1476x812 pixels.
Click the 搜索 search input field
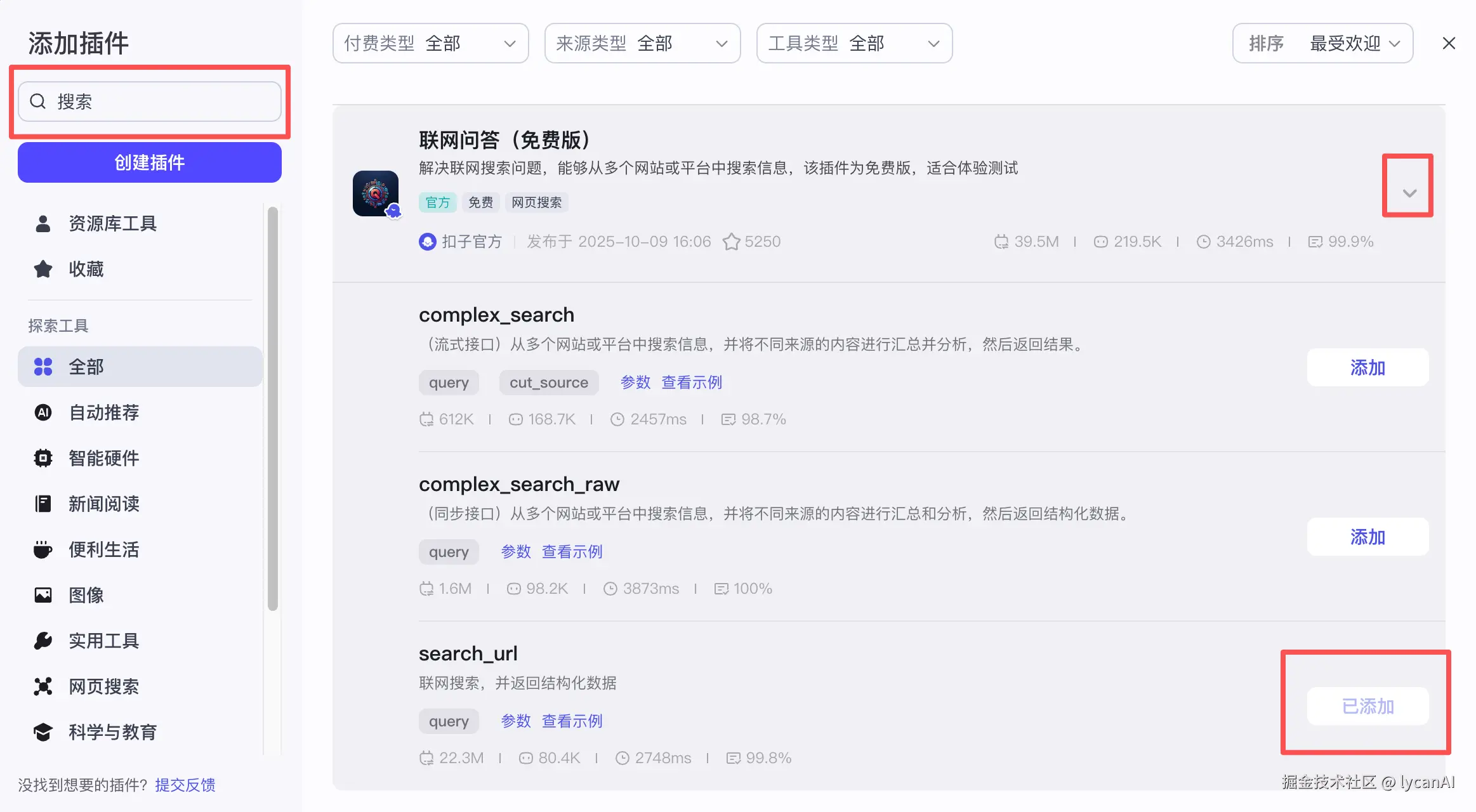[x=150, y=101]
